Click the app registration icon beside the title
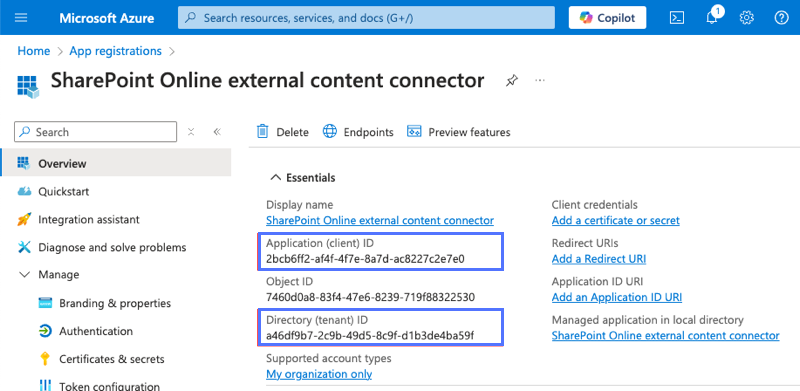The image size is (800, 391). click(28, 86)
